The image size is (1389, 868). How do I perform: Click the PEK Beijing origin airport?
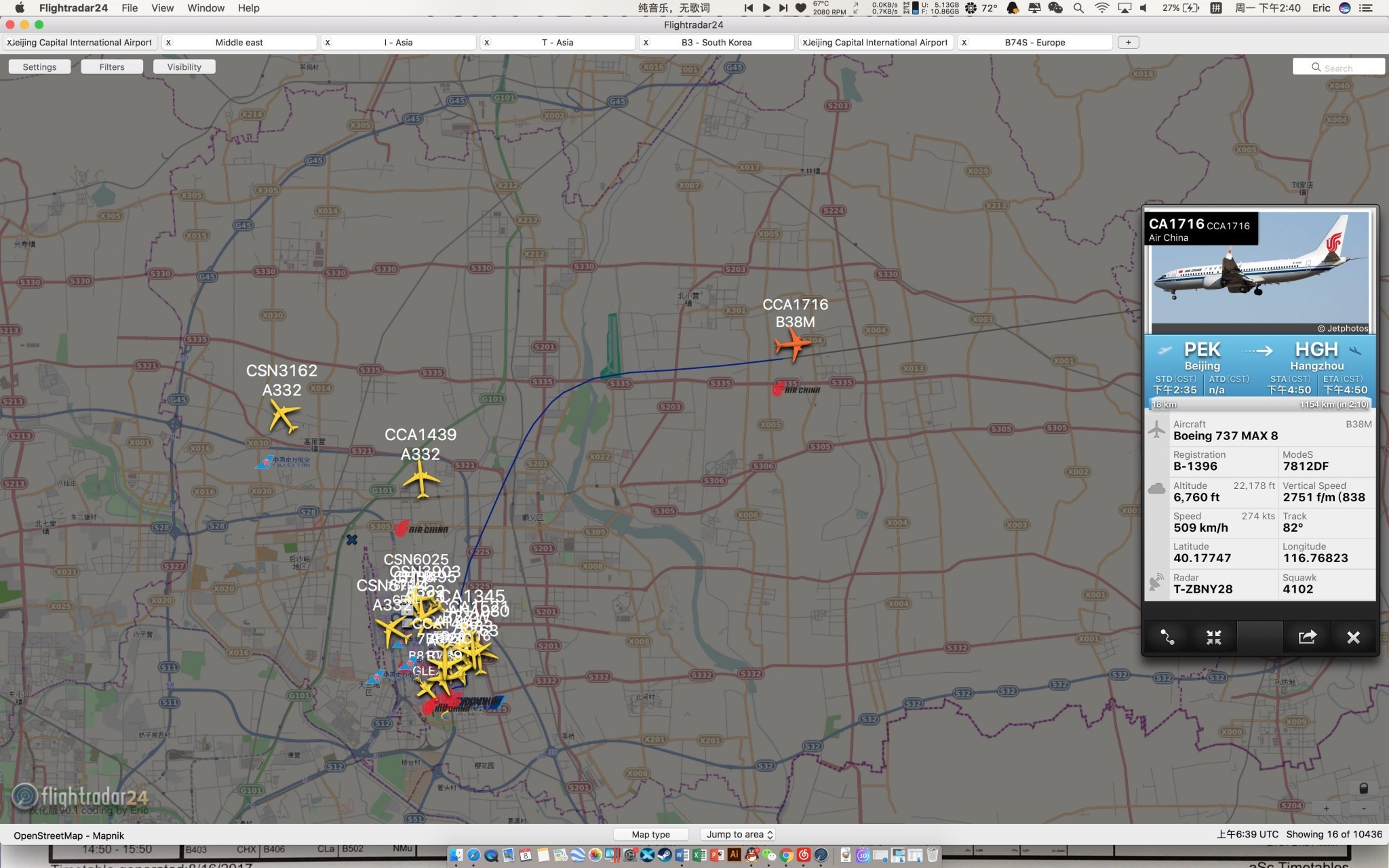coord(1202,357)
